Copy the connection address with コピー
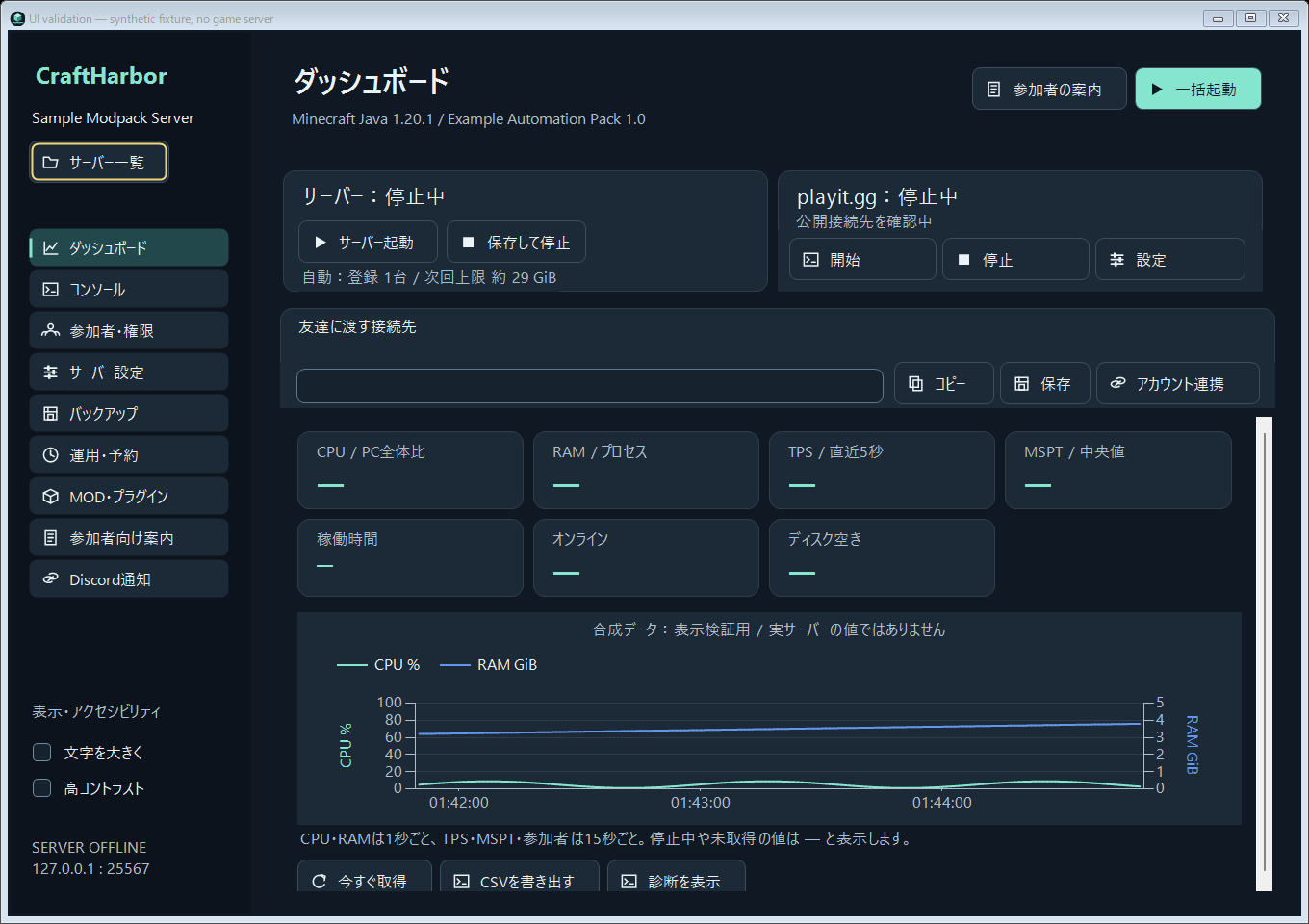This screenshot has width=1309, height=924. point(944,383)
